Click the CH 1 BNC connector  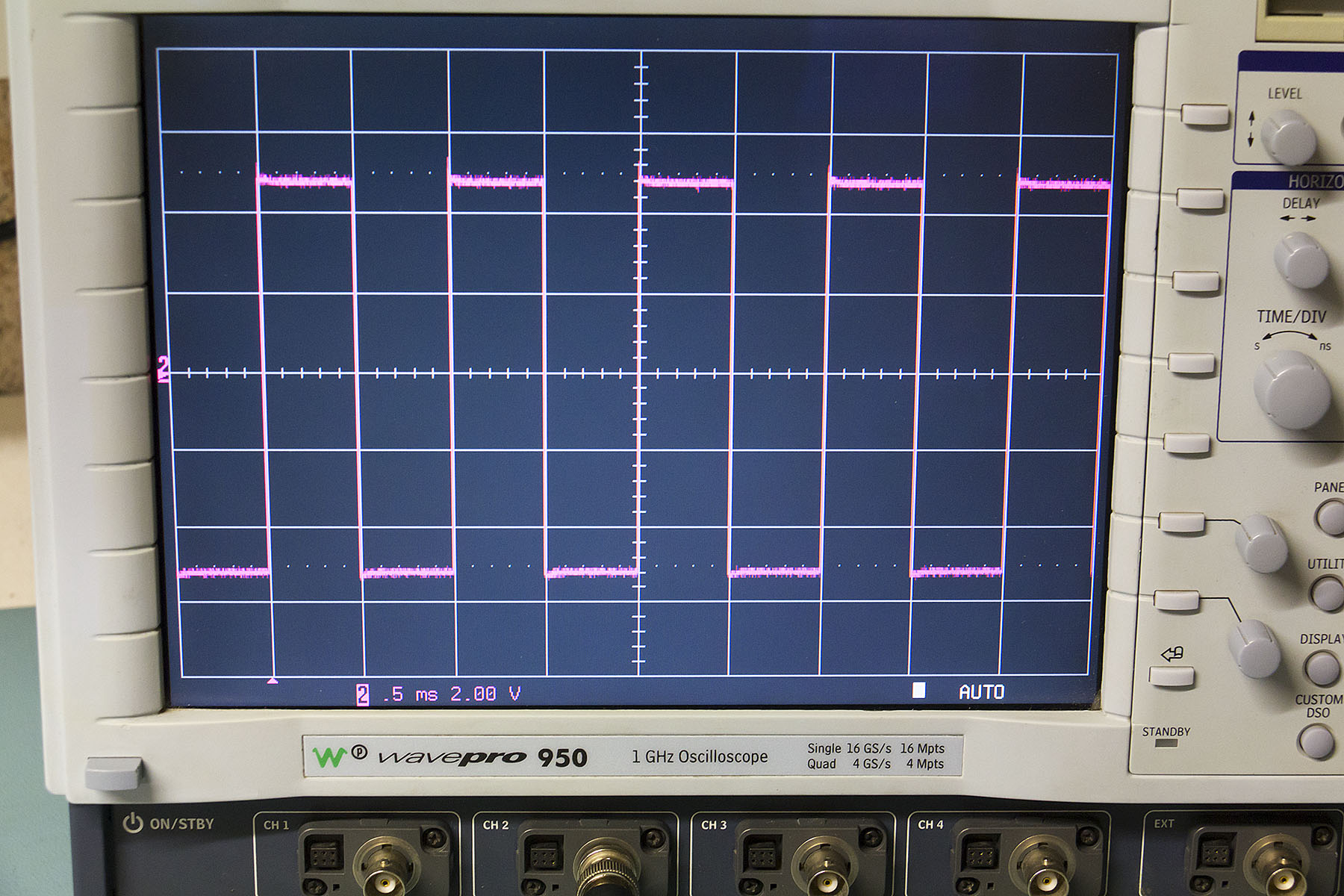coord(386,864)
